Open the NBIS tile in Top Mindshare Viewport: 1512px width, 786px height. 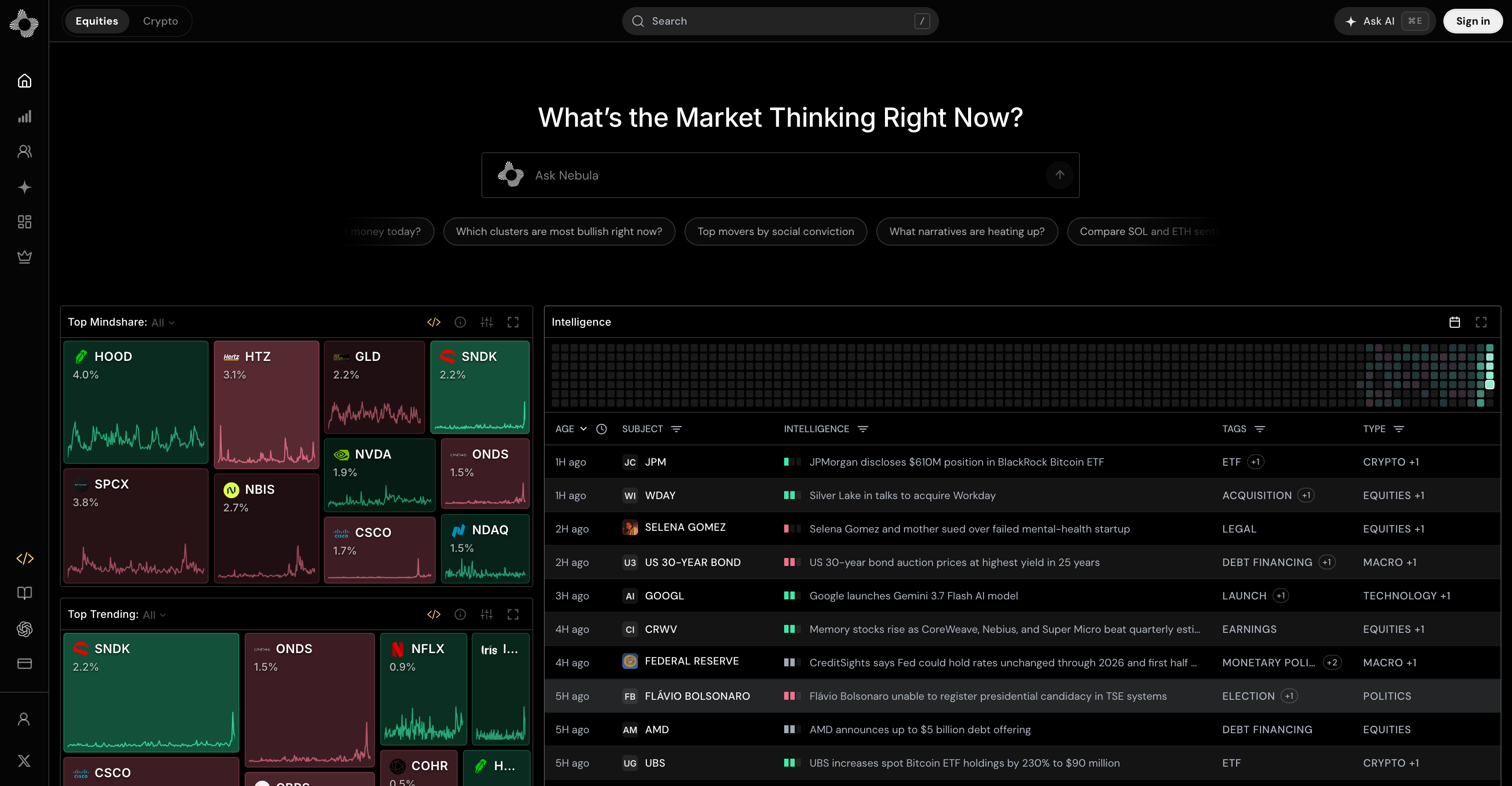[267, 528]
